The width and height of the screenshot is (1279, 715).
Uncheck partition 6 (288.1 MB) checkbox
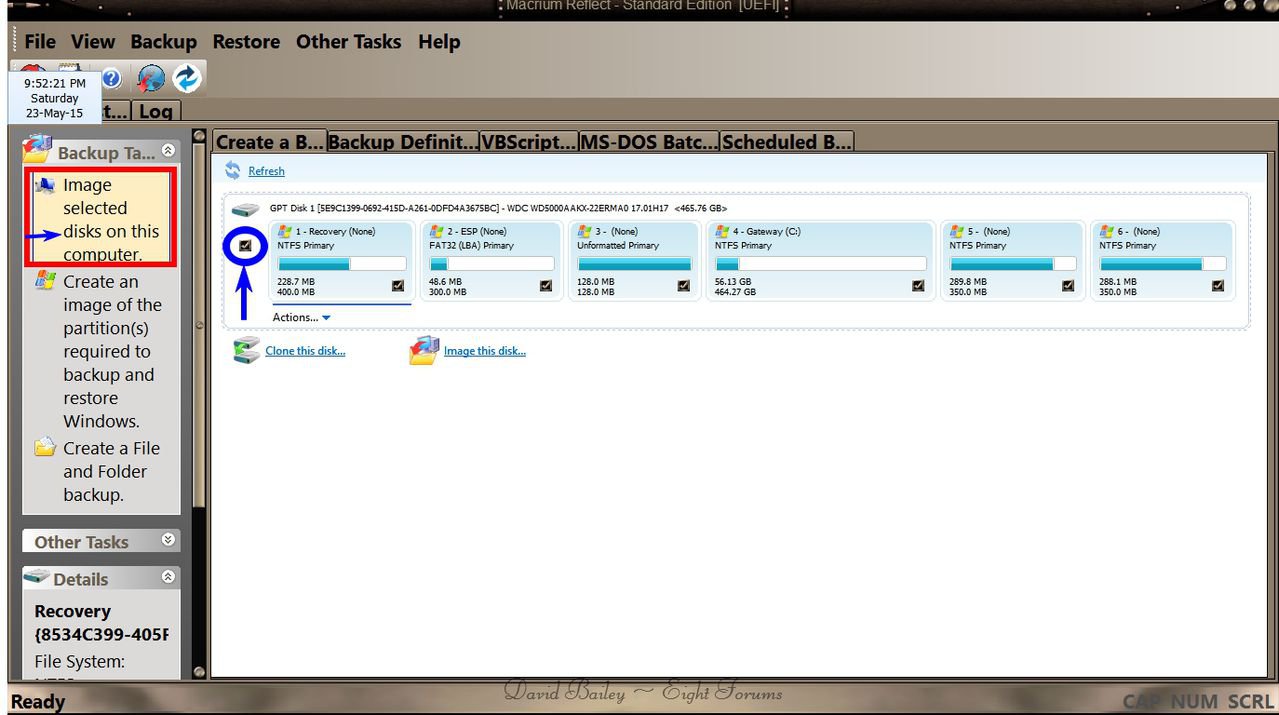pos(1218,285)
